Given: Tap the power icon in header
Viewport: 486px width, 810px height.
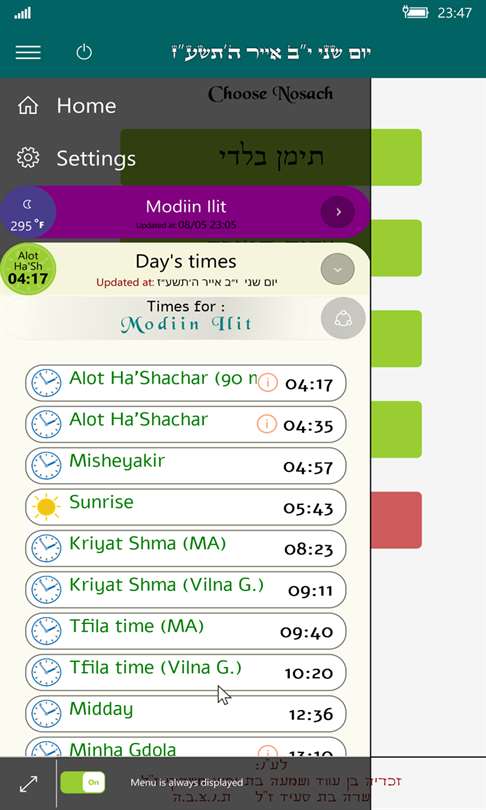Looking at the screenshot, I should tap(84, 52).
